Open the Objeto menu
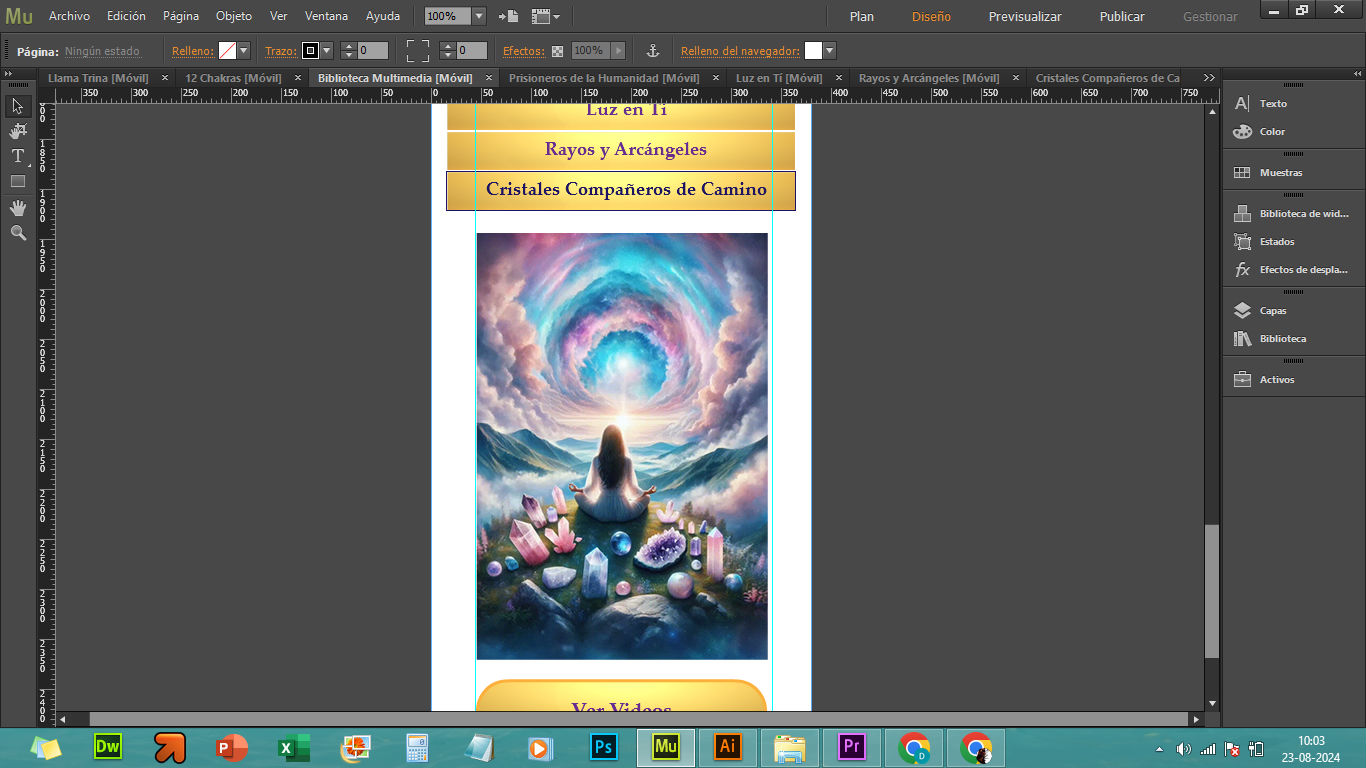The width and height of the screenshot is (1366, 768). coord(234,16)
